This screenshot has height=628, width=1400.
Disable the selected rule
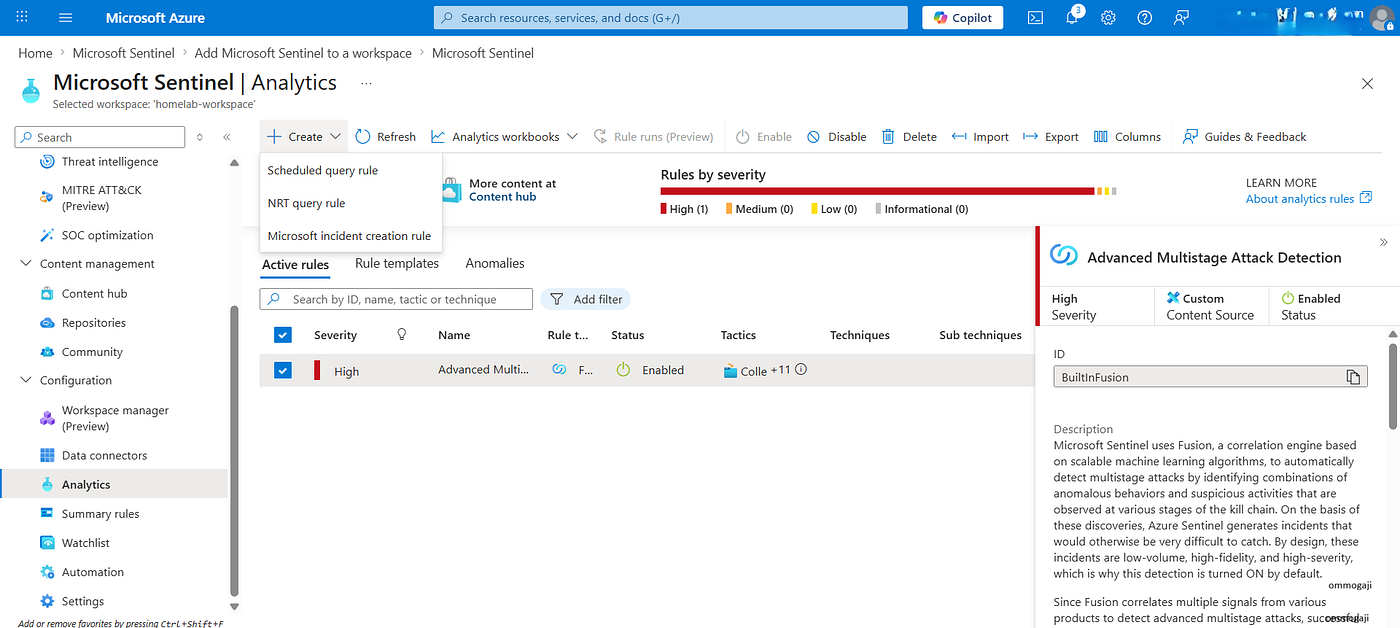pyautogui.click(x=837, y=137)
